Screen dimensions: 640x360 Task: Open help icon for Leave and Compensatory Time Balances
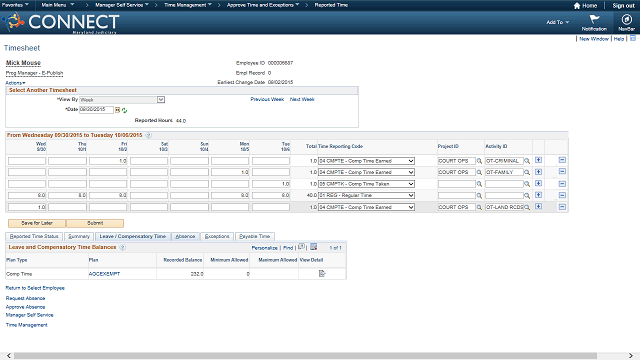(x=122, y=247)
